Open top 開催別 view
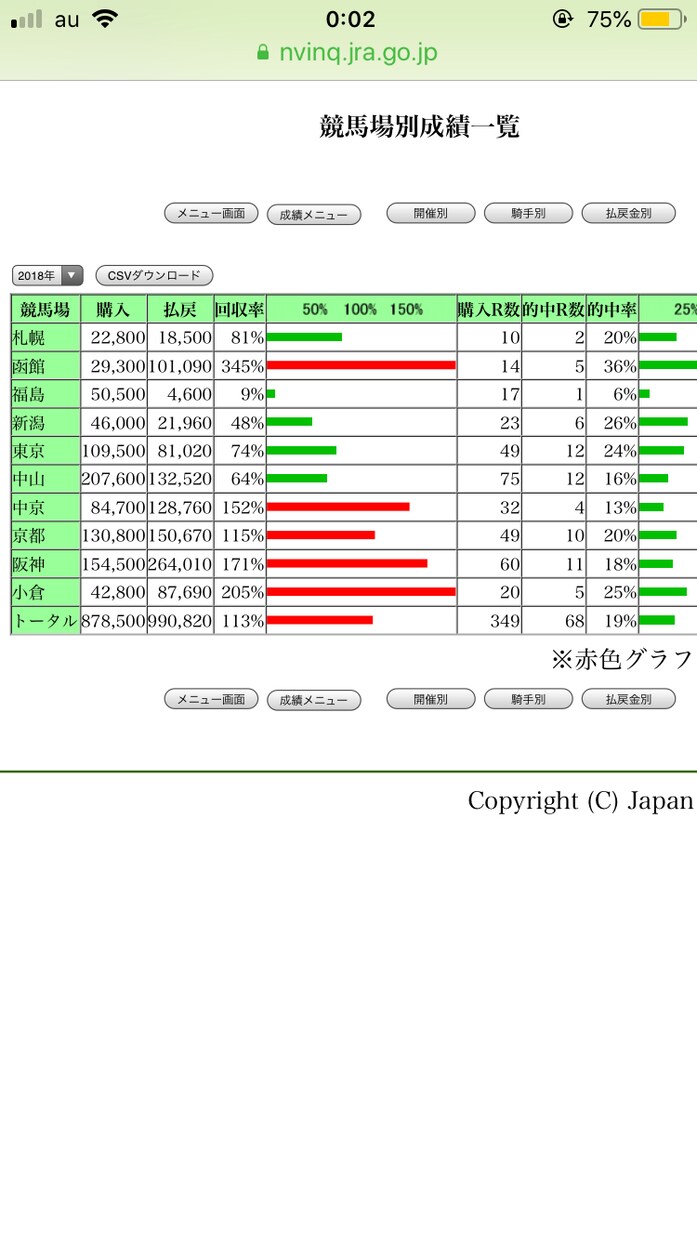The width and height of the screenshot is (697, 1240). (431, 213)
